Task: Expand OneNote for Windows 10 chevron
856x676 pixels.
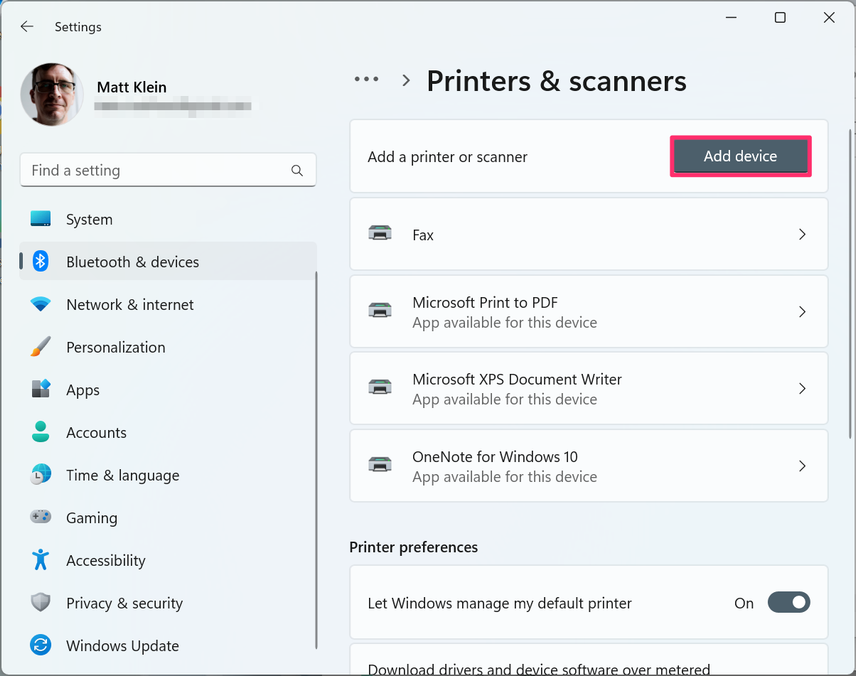Action: click(x=802, y=466)
